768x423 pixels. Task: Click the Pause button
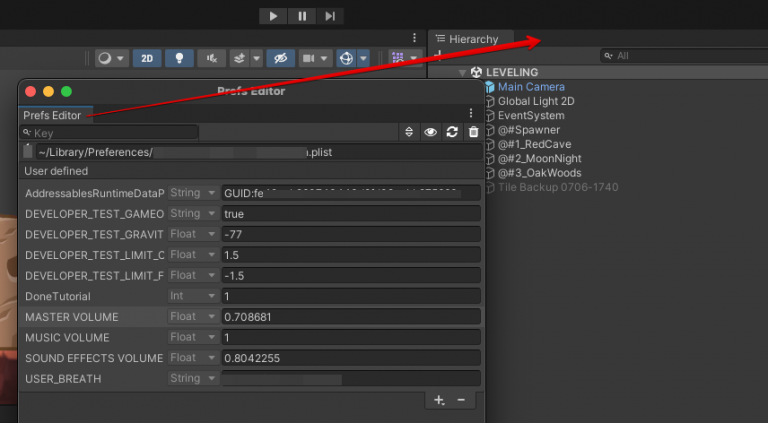pyautogui.click(x=302, y=16)
